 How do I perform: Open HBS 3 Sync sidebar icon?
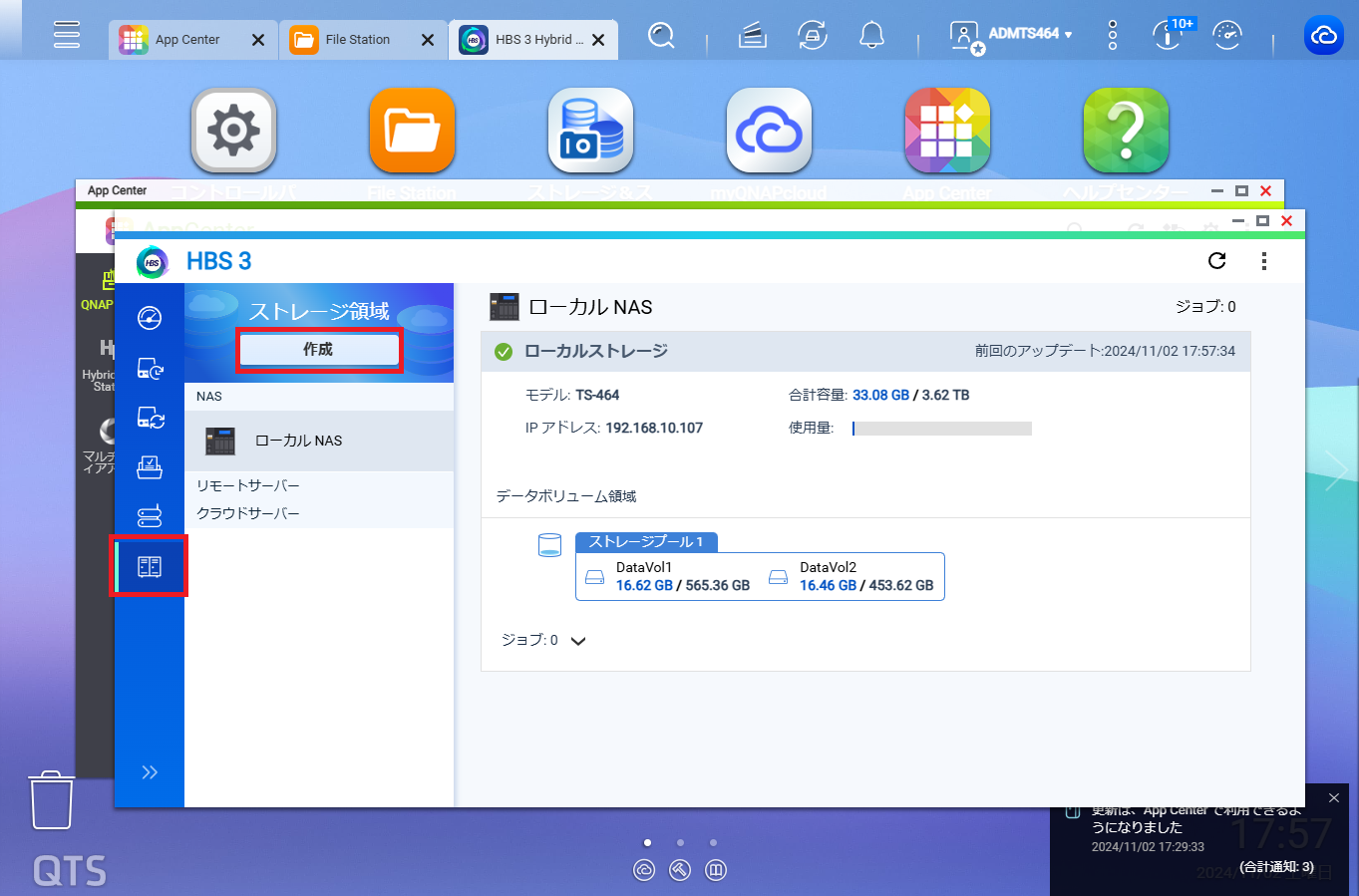pos(150,418)
